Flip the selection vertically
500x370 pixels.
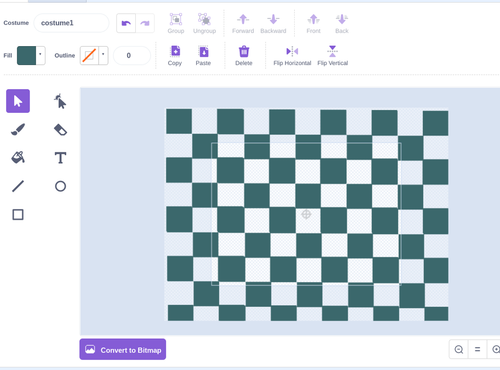point(332,56)
